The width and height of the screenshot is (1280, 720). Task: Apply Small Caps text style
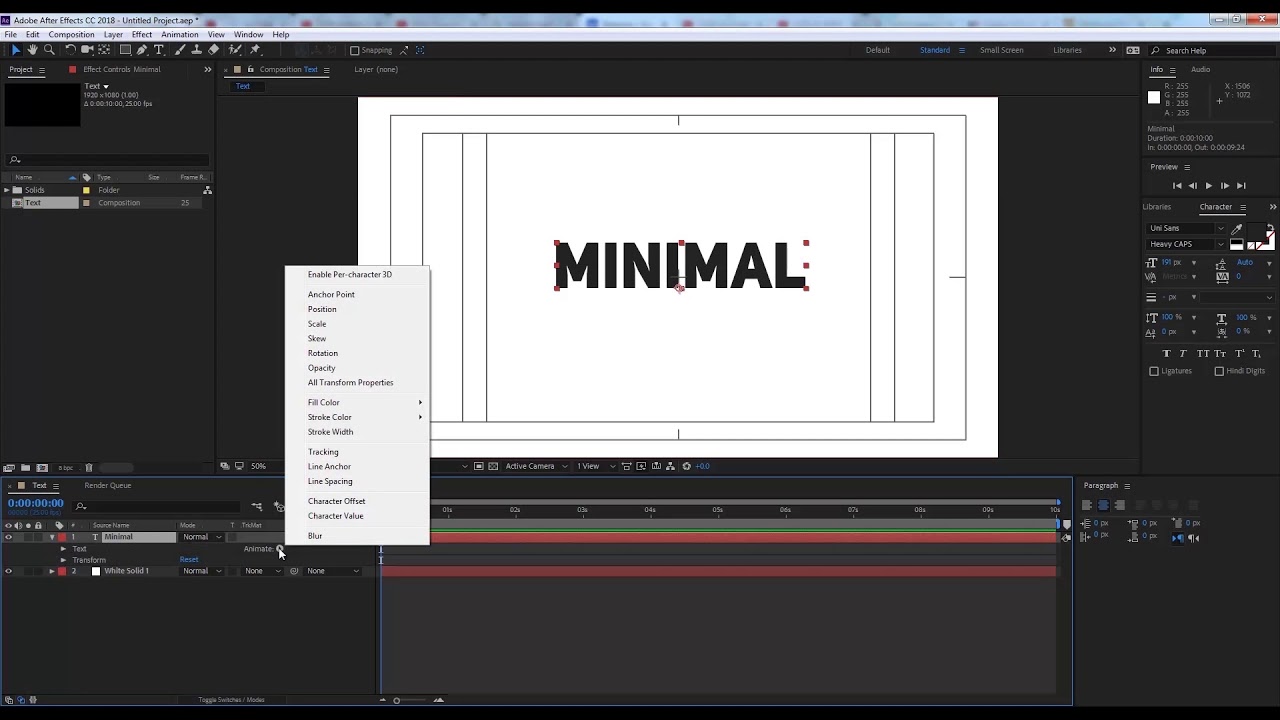1220,353
